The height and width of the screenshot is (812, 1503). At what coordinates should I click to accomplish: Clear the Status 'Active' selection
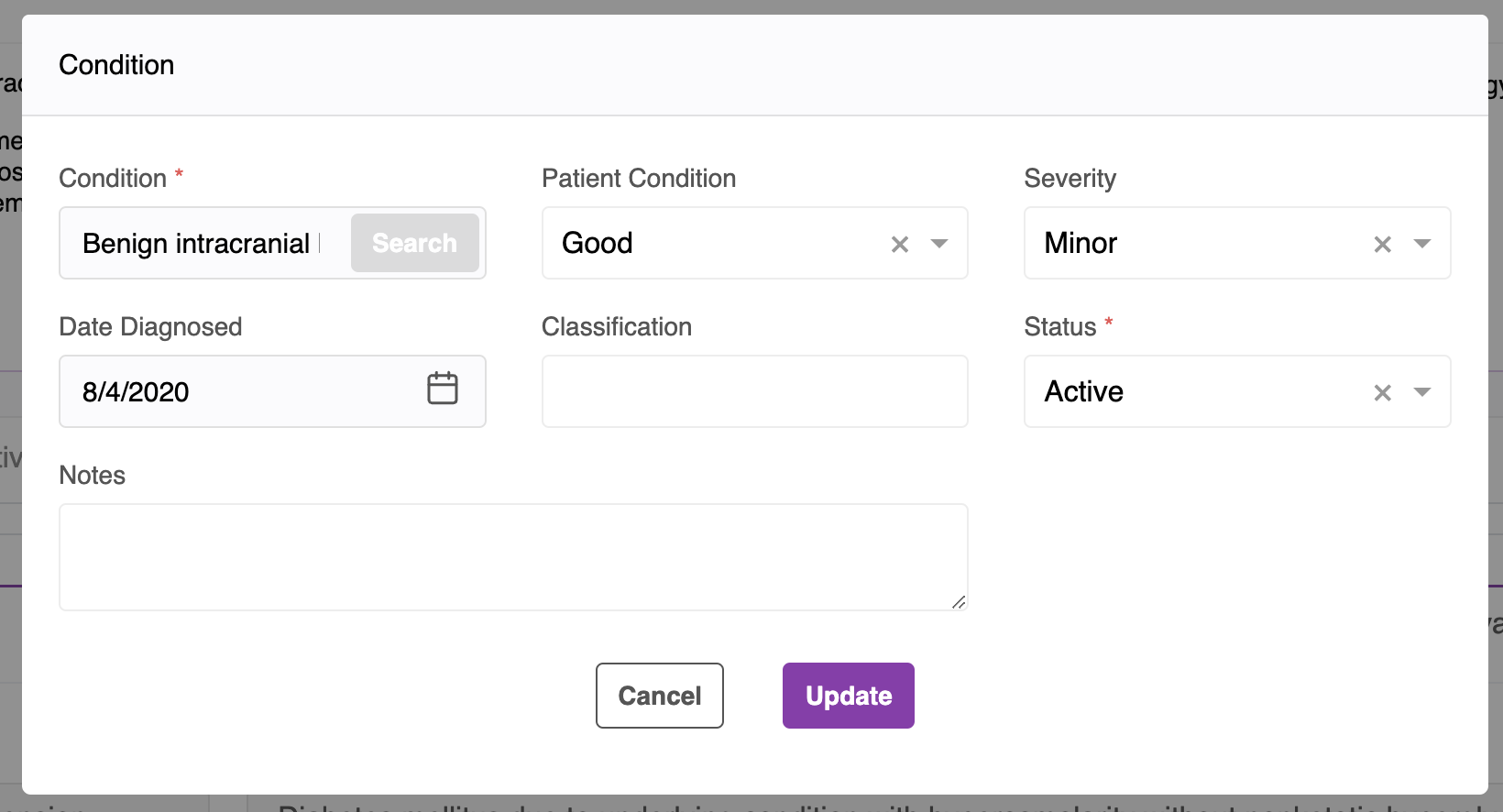pos(1382,392)
